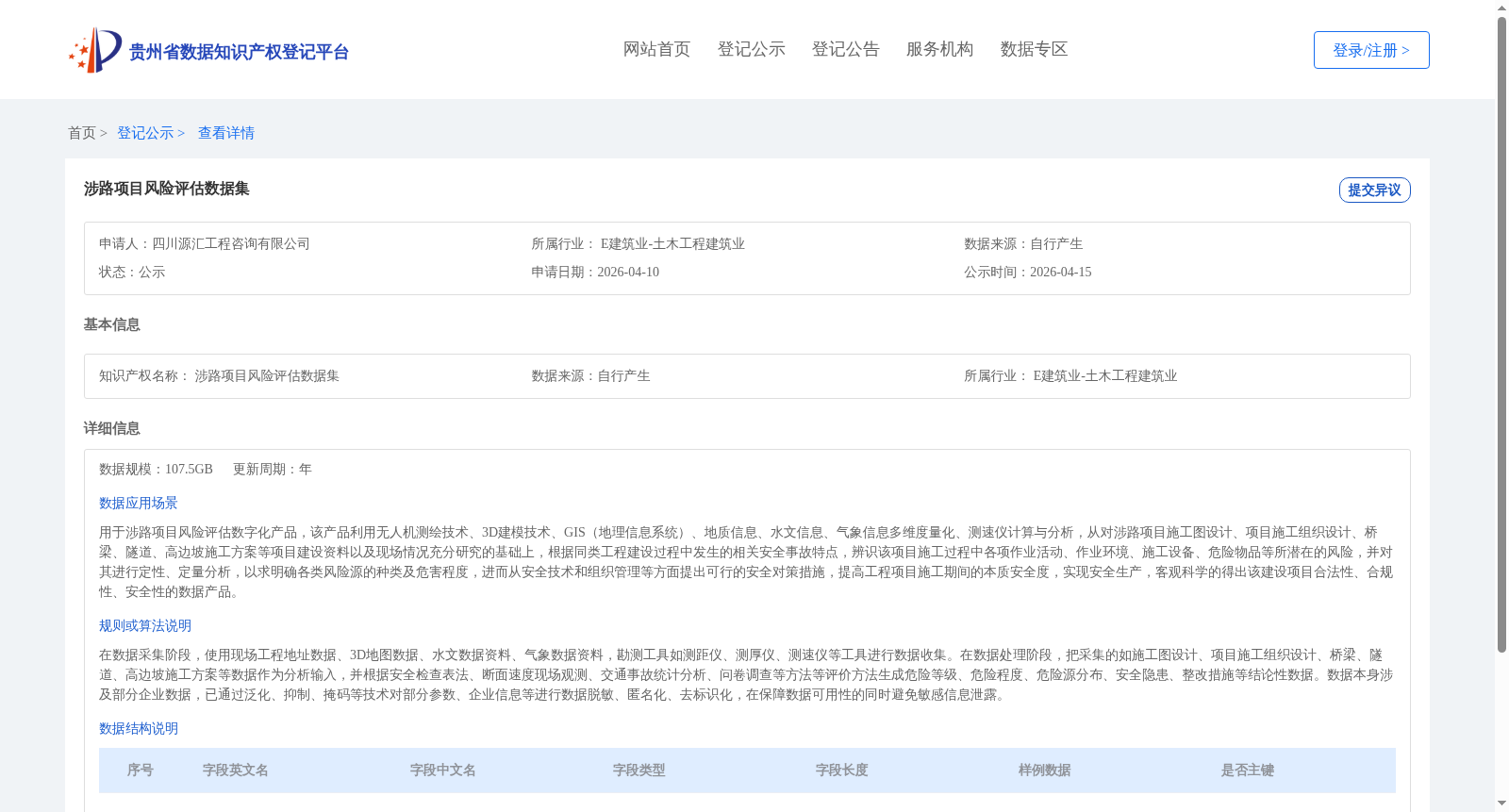This screenshot has height=812, width=1509.
Task: Click the 数据应用场景 subheading
Action: coord(139,503)
